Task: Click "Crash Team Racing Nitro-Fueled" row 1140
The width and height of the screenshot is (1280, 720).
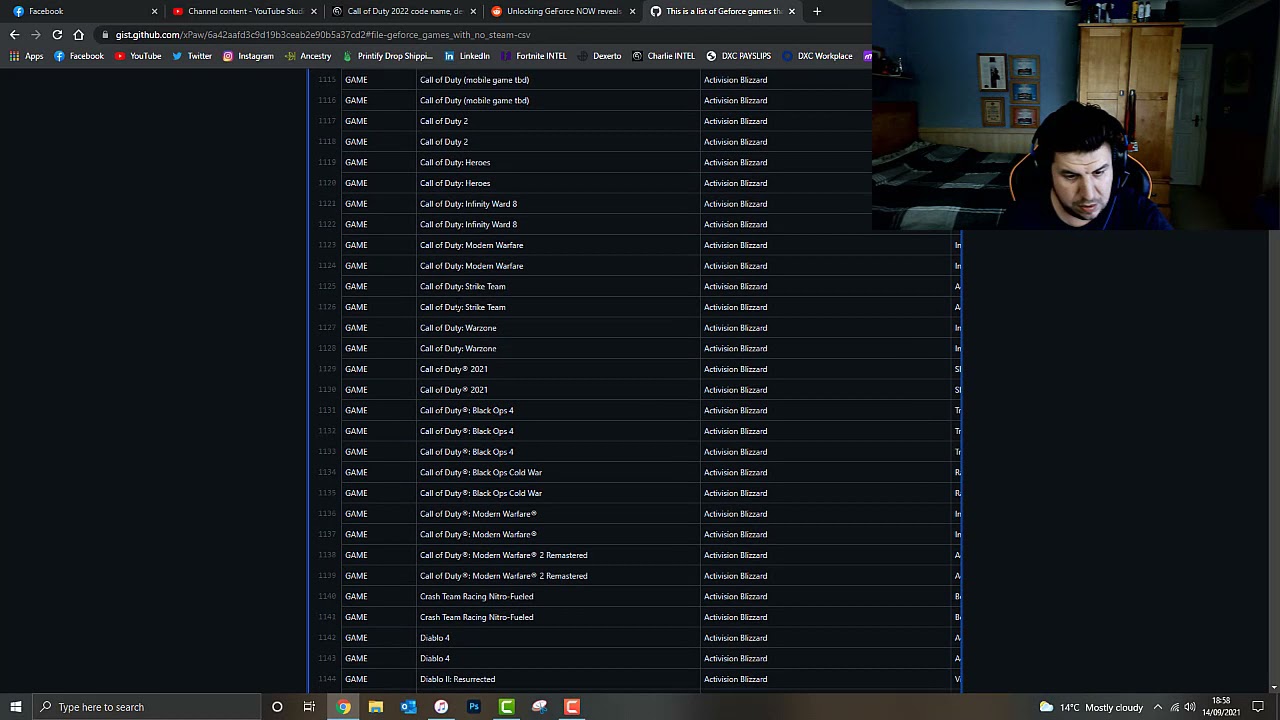Action: coord(477,597)
